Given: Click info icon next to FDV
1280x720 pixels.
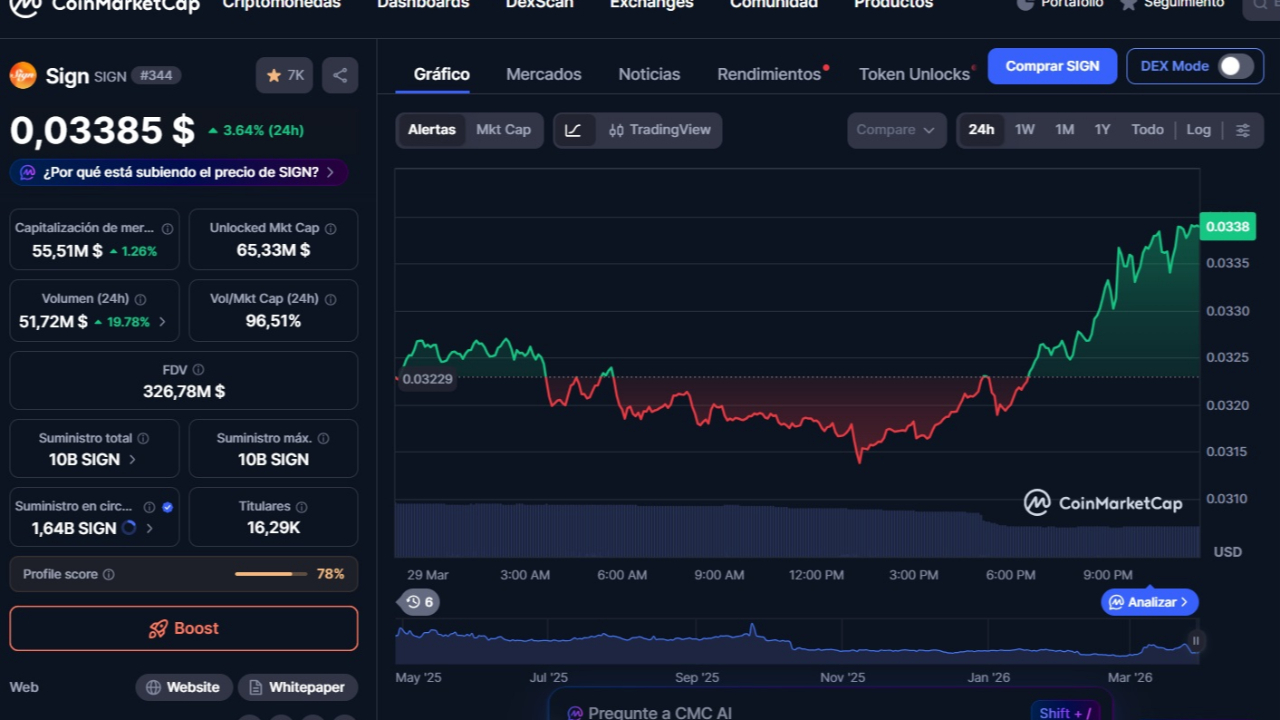Looking at the screenshot, I should [198, 370].
